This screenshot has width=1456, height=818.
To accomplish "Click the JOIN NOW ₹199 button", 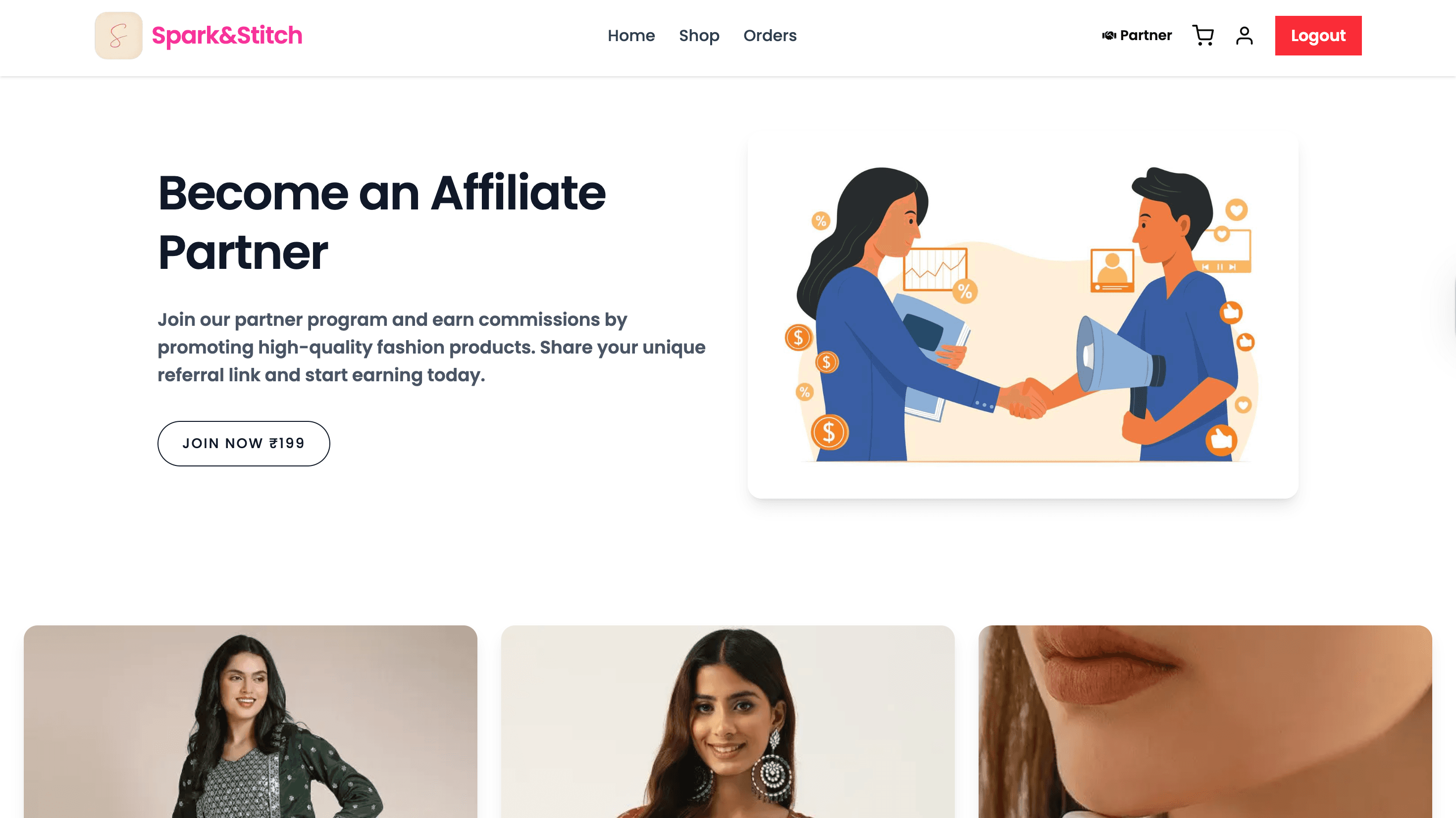I will 244,443.
